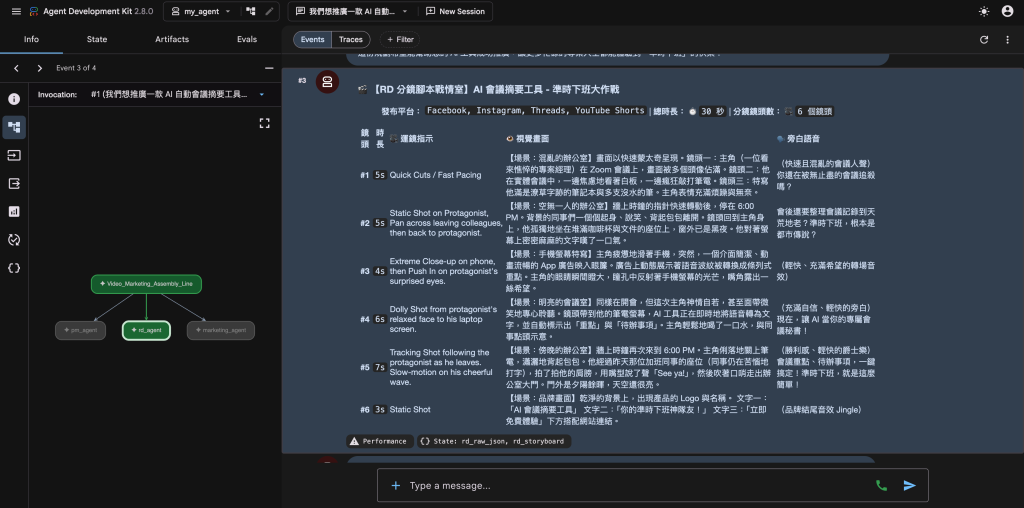Select the graph view sidebar icon
This screenshot has width=1024, height=508.
[x=14, y=127]
